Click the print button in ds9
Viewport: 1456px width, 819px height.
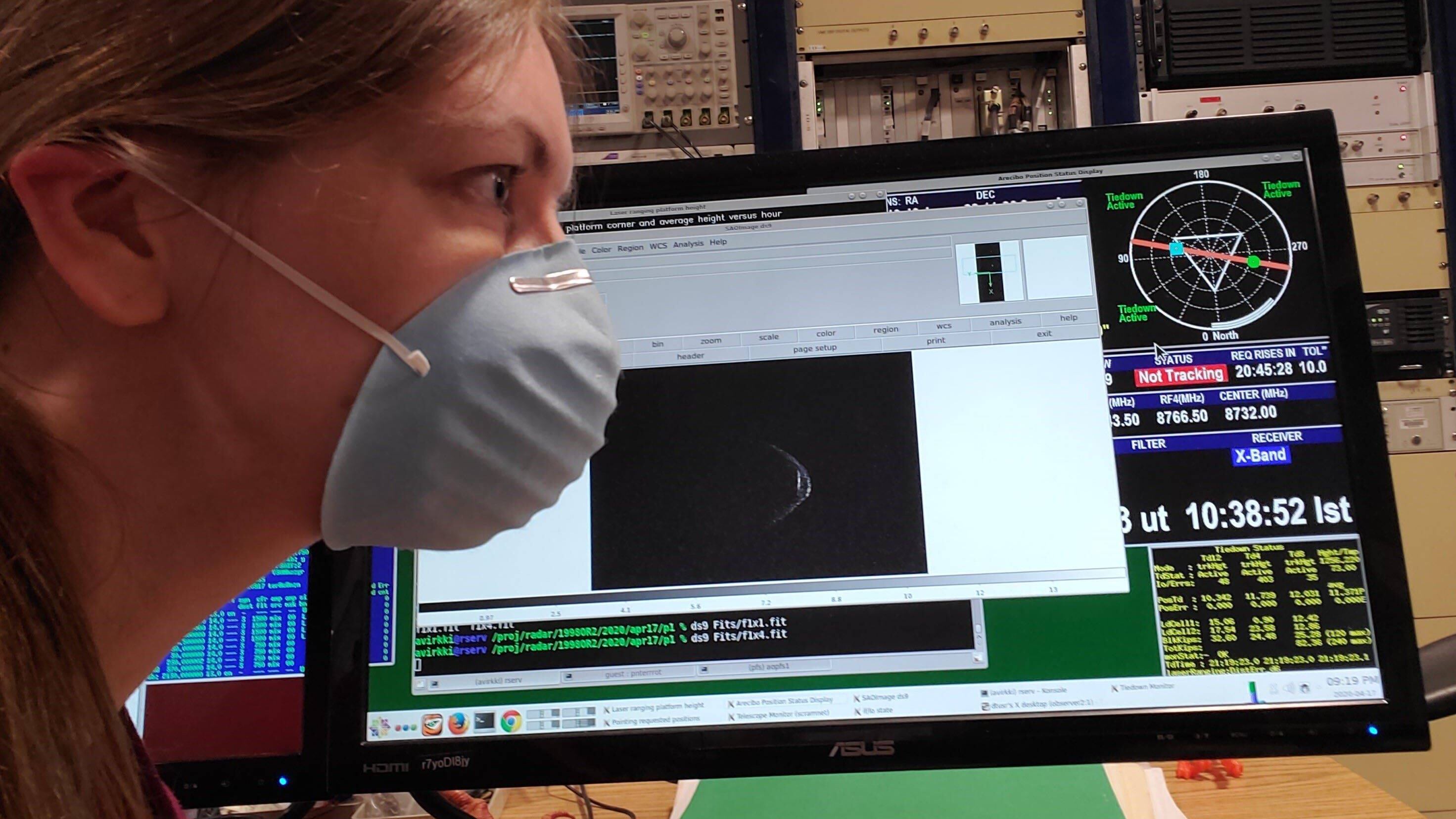tap(936, 341)
